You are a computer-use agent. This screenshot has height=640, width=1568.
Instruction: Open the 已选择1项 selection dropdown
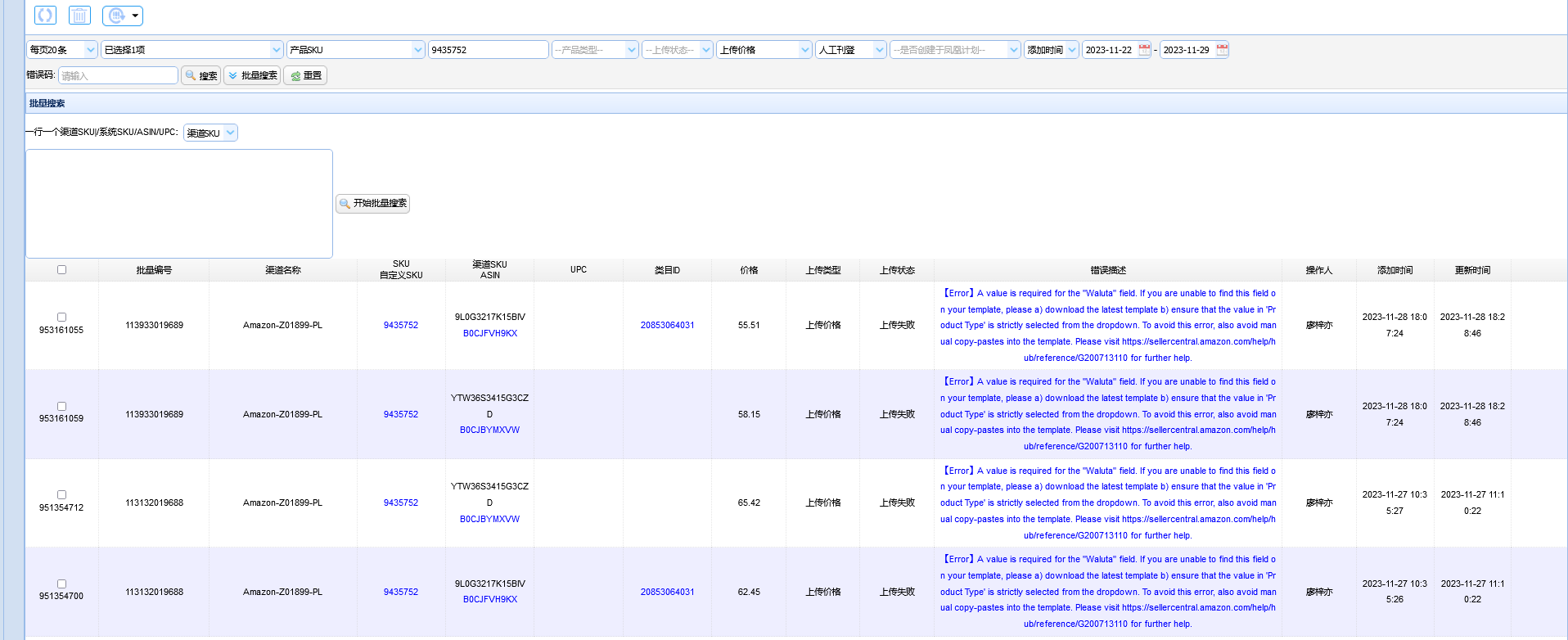pyautogui.click(x=192, y=50)
